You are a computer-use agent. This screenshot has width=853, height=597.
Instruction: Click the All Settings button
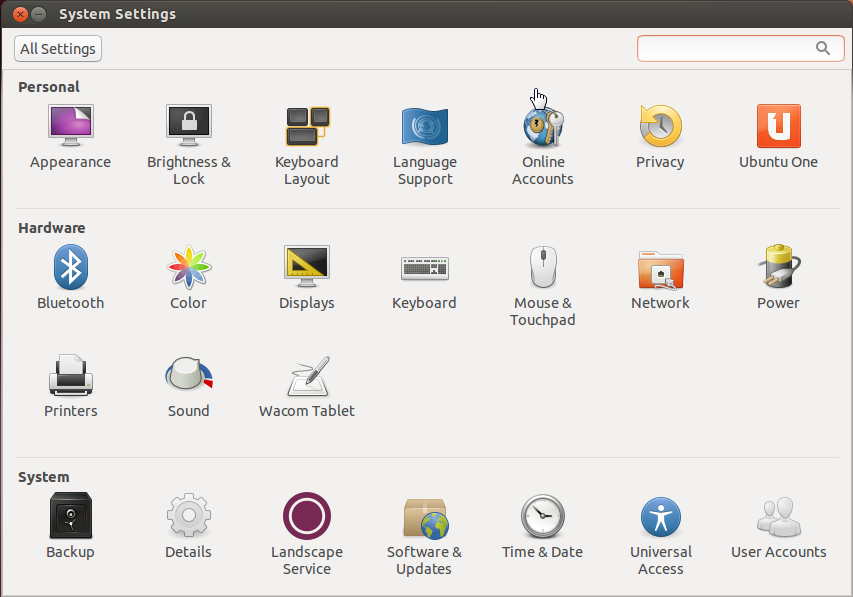pyautogui.click(x=58, y=48)
